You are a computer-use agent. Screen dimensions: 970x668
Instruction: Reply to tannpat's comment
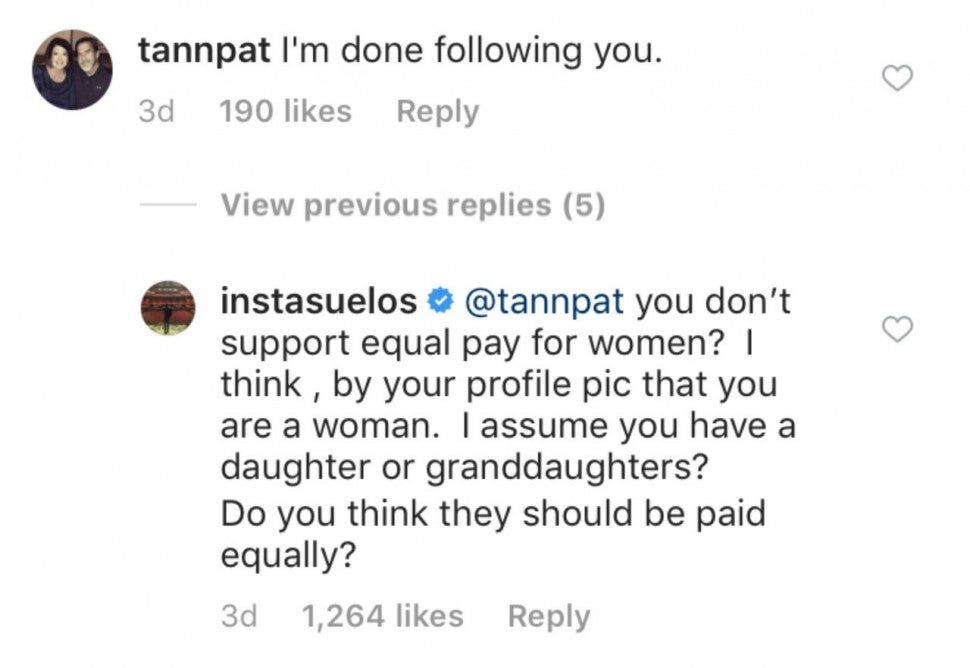[437, 111]
